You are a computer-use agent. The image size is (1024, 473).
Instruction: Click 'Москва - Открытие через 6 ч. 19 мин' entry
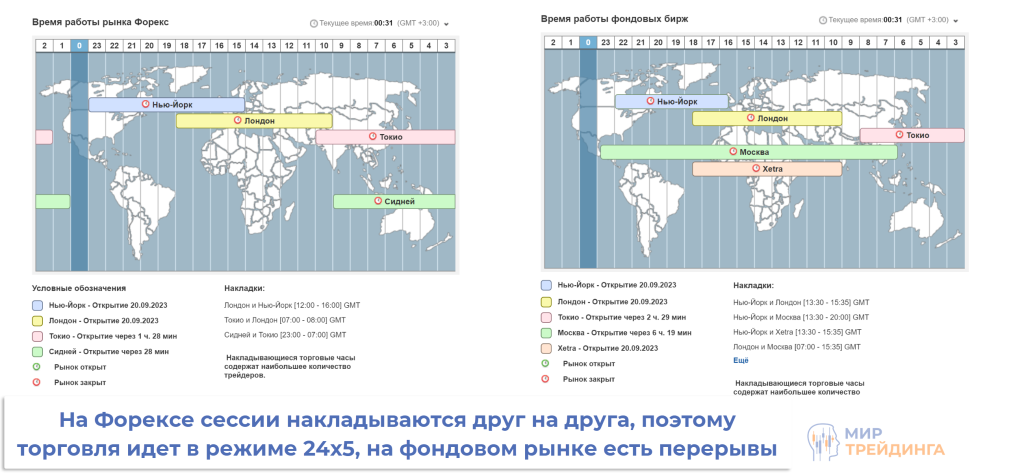(624, 332)
